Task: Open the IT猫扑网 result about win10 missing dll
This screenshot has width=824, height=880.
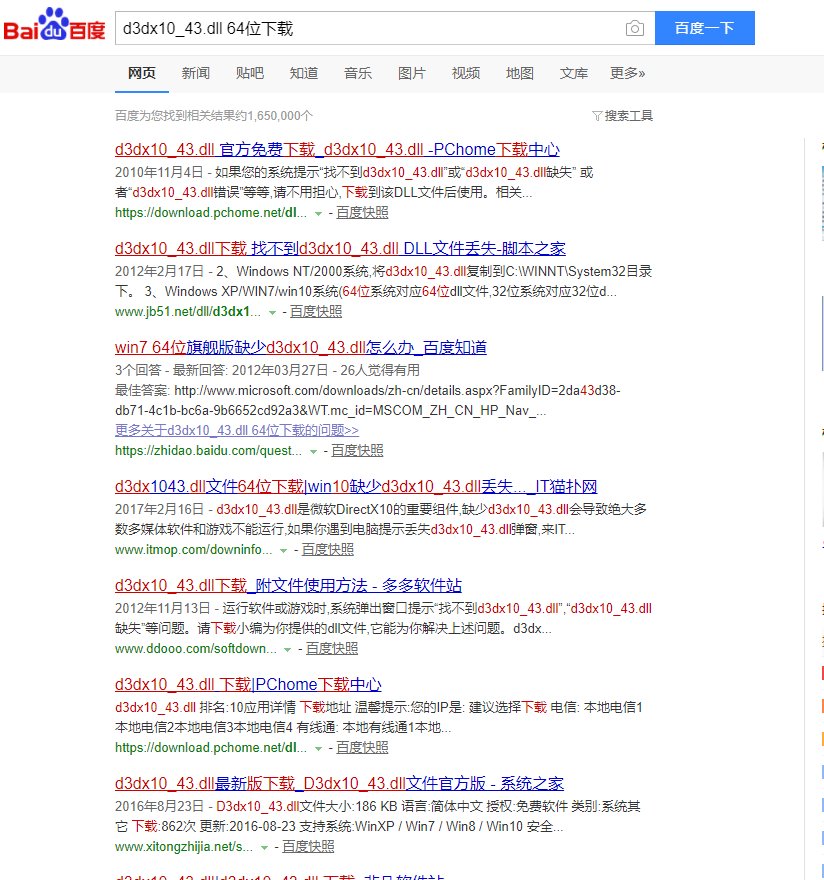Action: 356,485
